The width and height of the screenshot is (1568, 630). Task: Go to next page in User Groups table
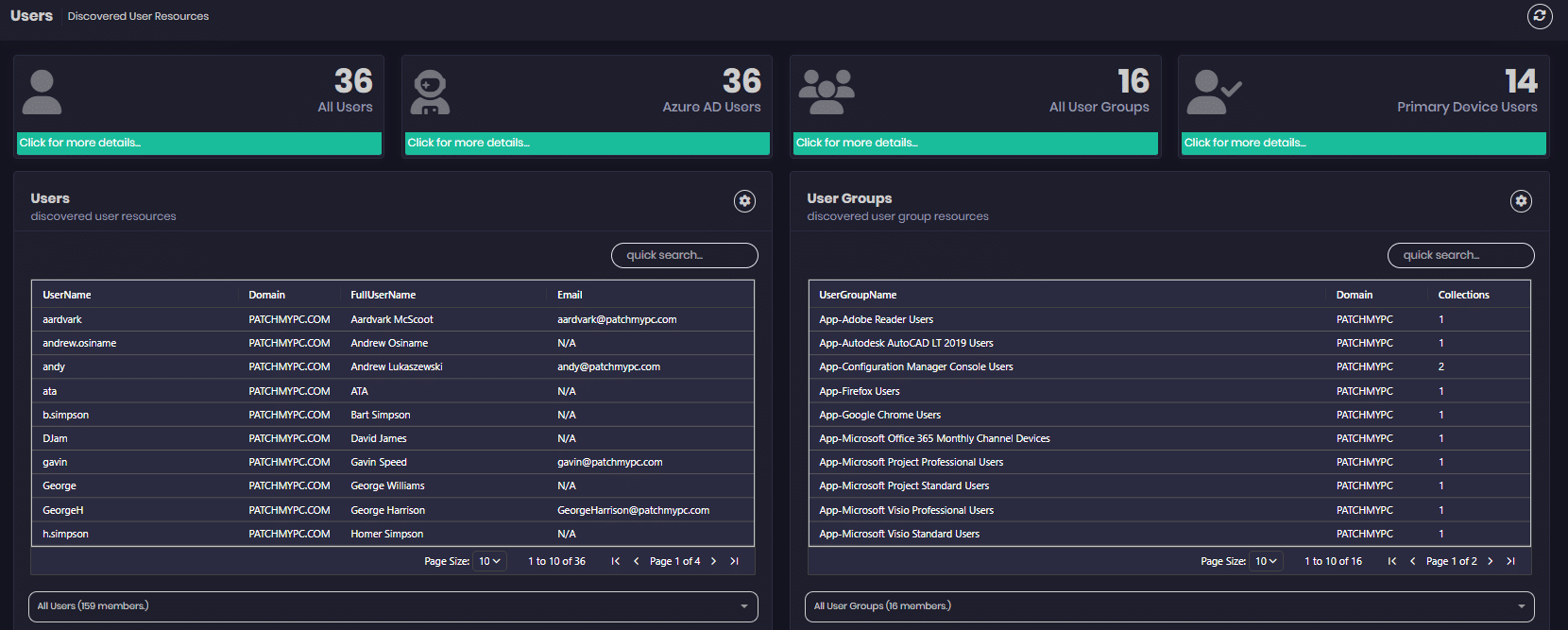1490,561
